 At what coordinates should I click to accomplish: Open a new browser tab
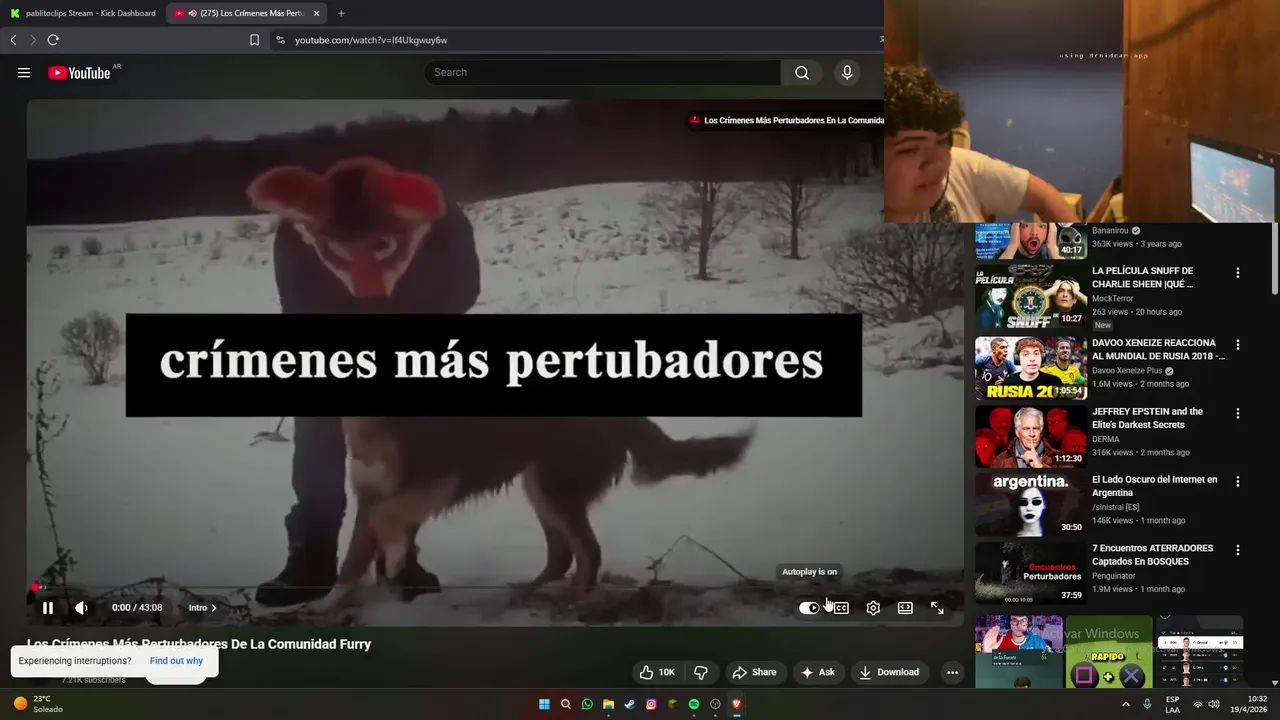(341, 13)
